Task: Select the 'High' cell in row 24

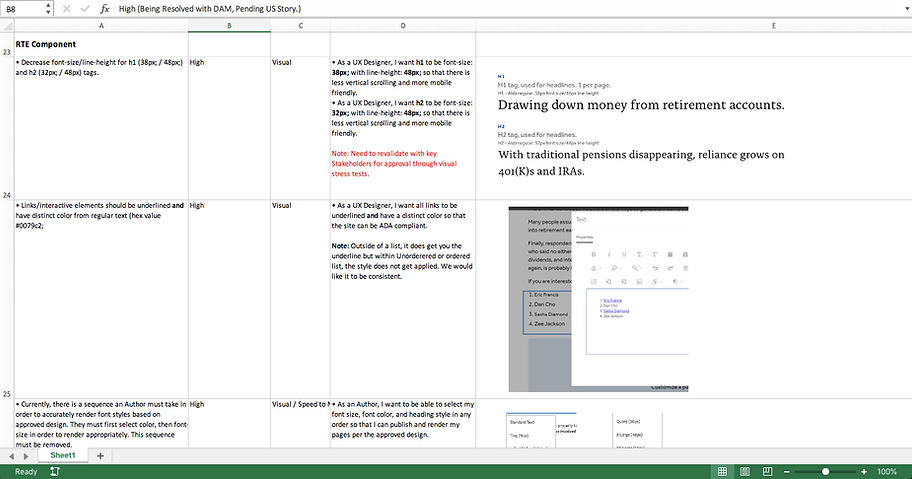Action: tap(229, 299)
